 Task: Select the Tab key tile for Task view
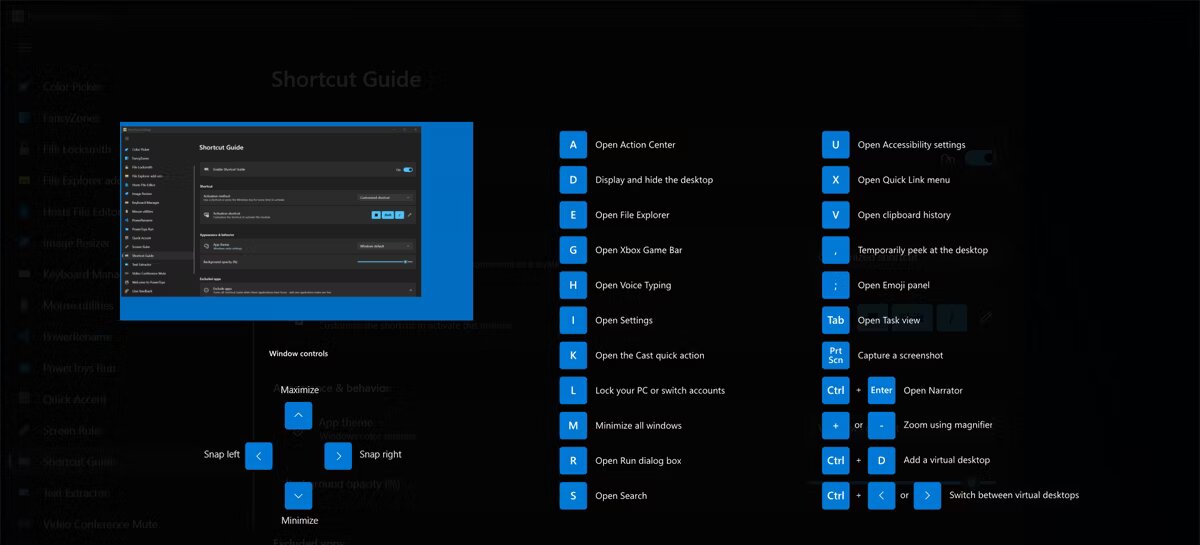click(x=835, y=320)
